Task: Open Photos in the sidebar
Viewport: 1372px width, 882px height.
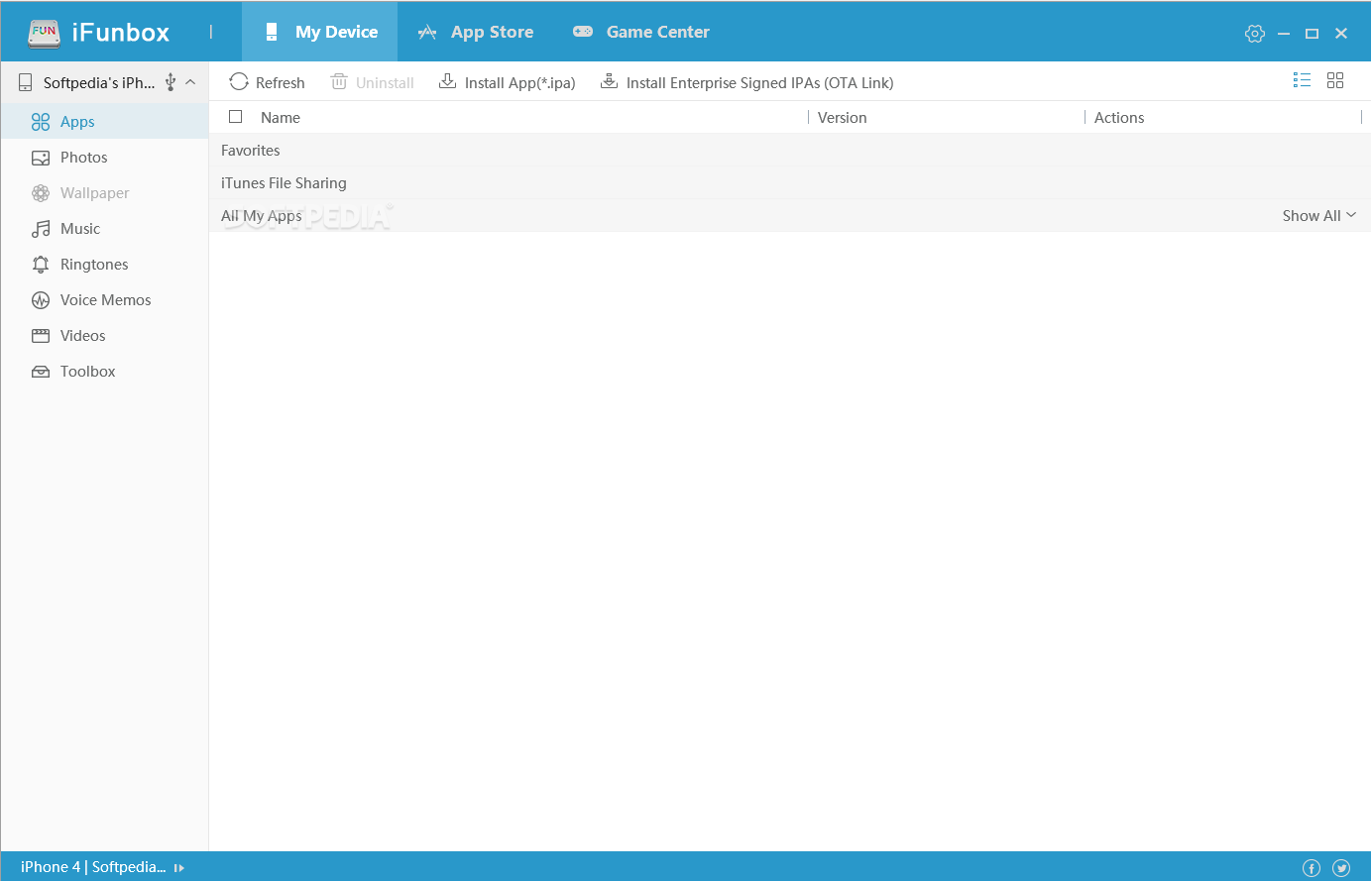Action: [104, 158]
